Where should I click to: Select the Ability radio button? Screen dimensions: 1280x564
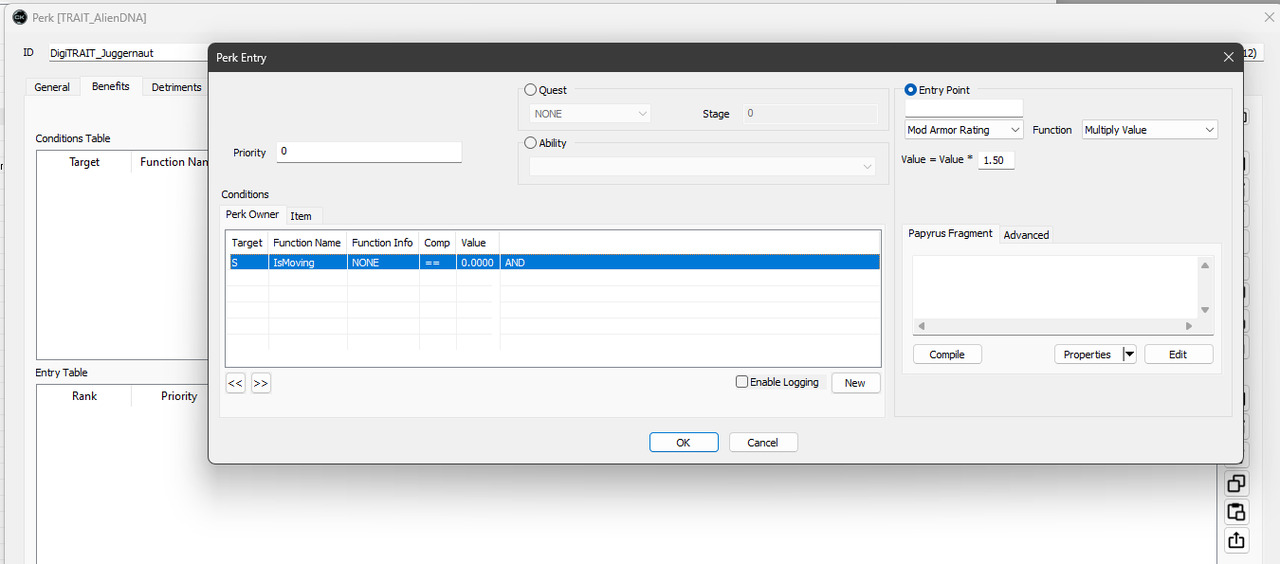pos(531,143)
